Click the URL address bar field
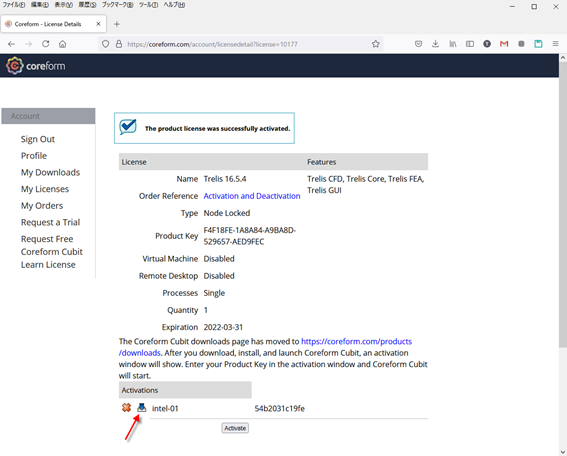 (240, 44)
